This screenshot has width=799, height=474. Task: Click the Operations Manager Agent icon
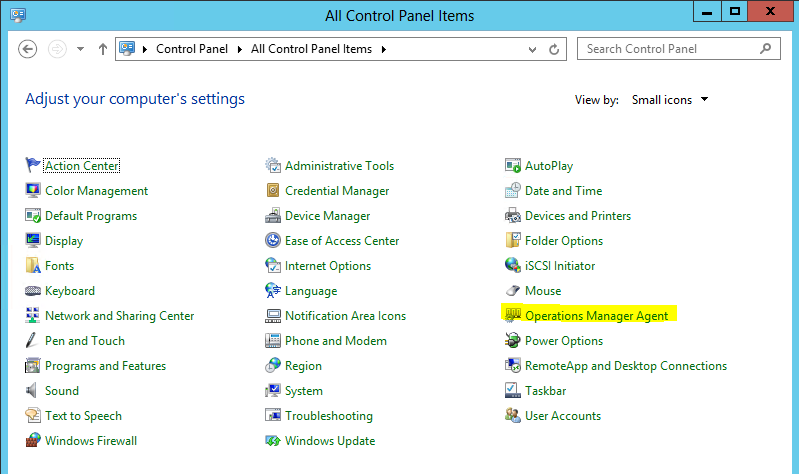click(513, 316)
